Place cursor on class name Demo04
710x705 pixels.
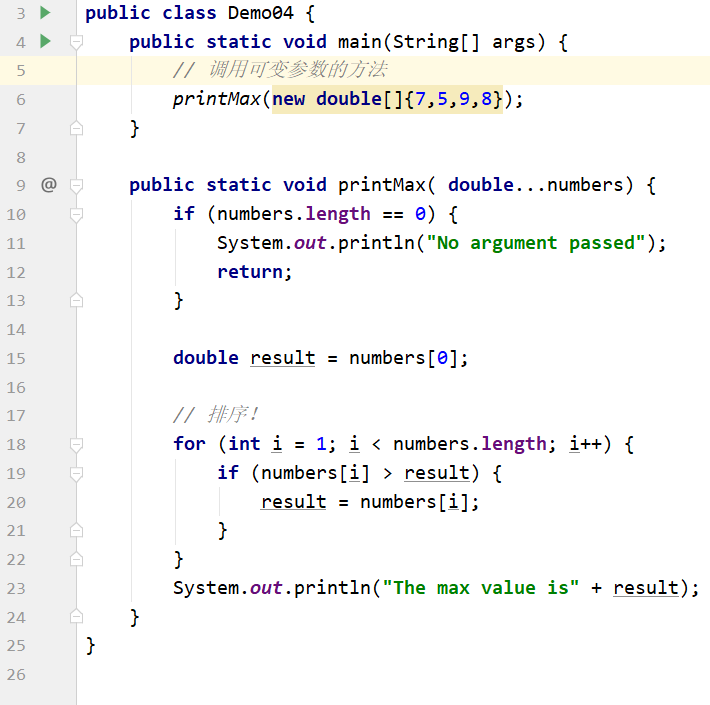(x=261, y=13)
